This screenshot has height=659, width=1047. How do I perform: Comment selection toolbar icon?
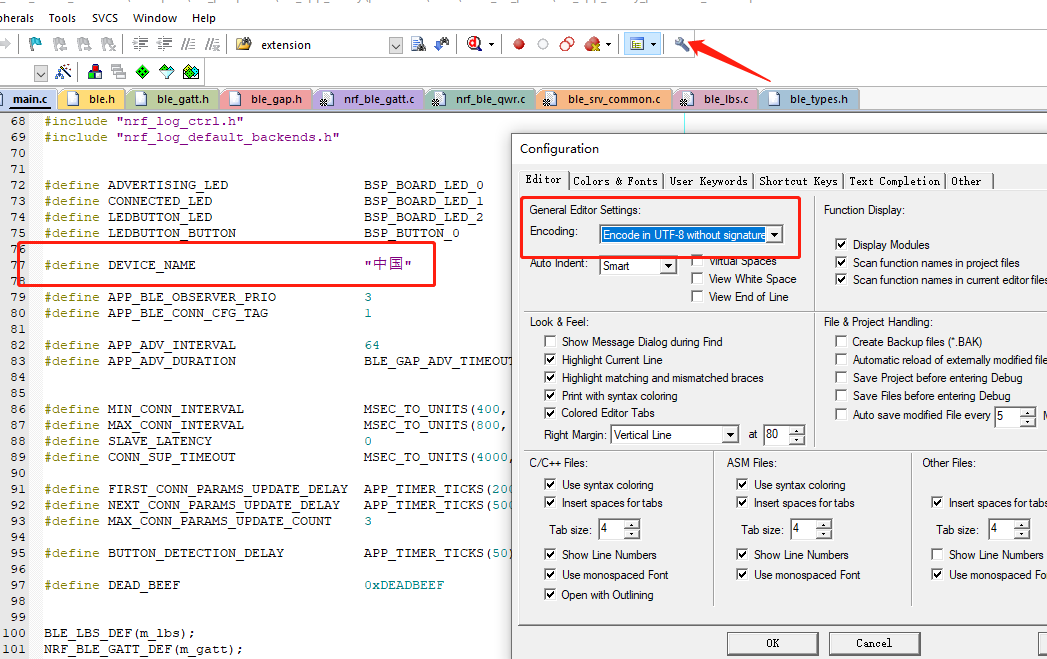pyautogui.click(x=188, y=45)
